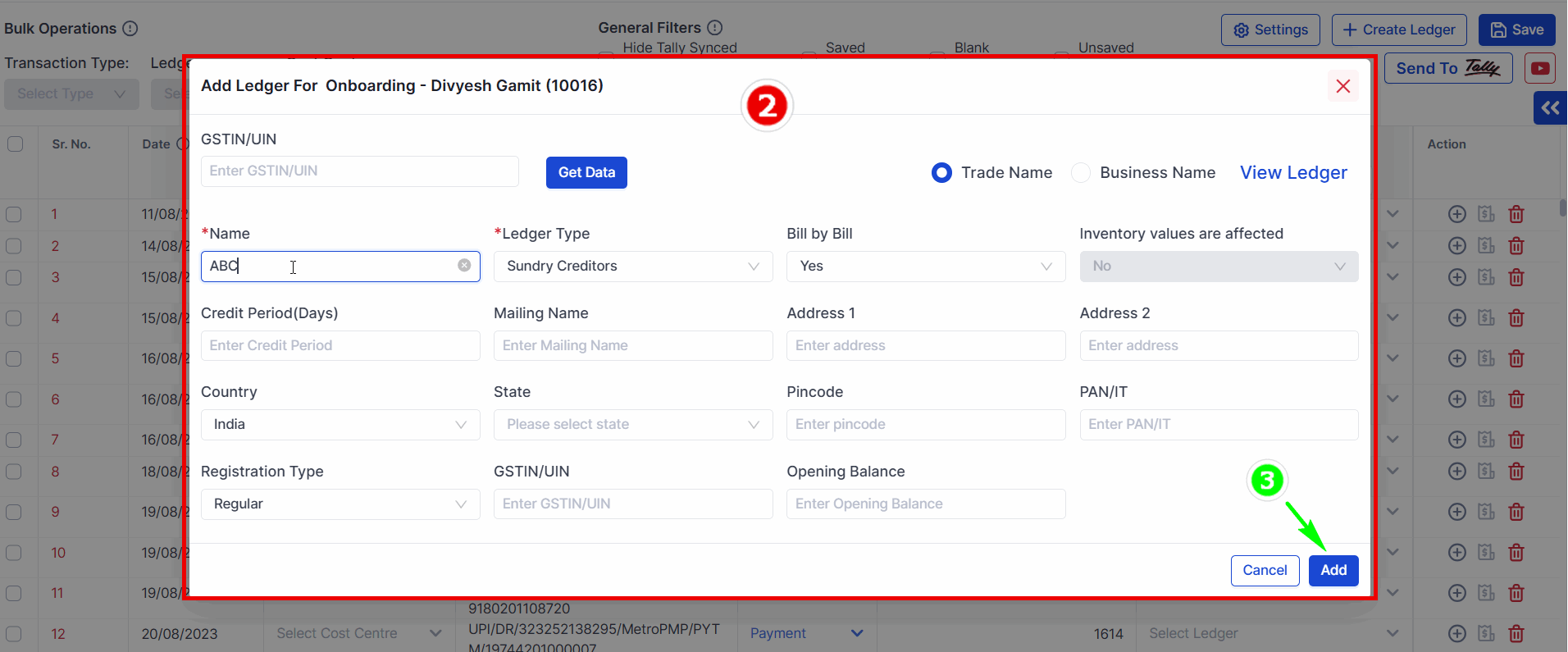Click the plus icon in row 4

coord(1457,317)
